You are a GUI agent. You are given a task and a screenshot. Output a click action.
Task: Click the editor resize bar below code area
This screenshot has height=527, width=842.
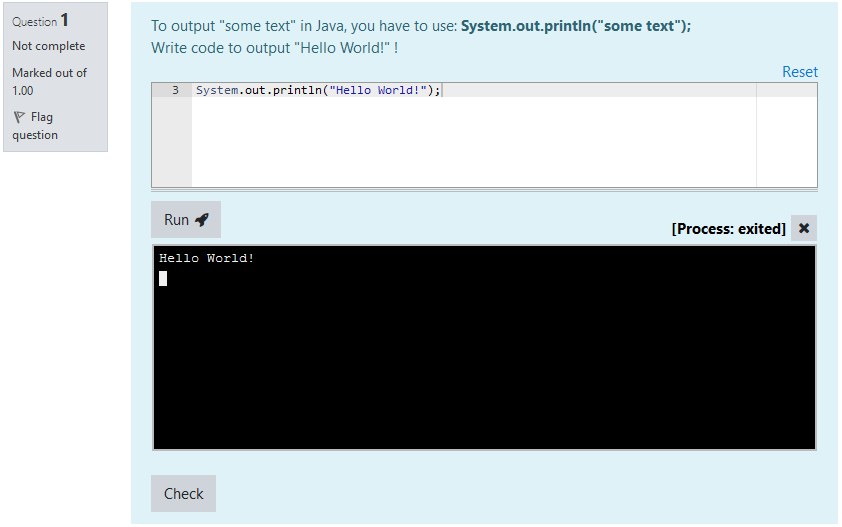click(484, 190)
